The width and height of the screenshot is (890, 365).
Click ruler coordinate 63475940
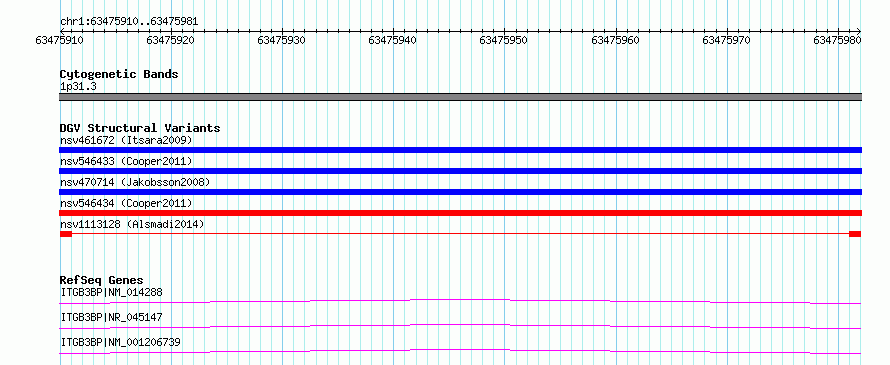pos(393,40)
